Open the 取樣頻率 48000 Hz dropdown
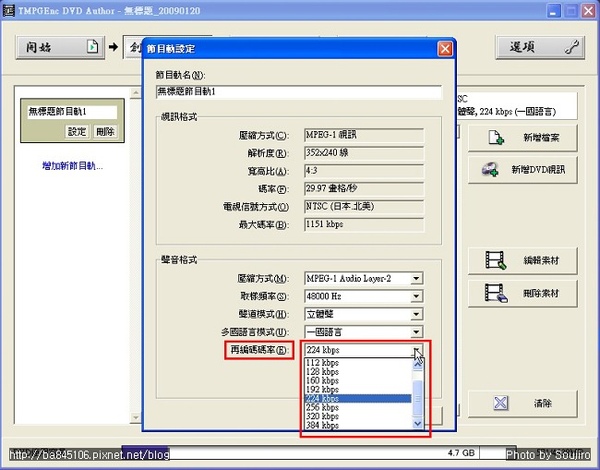The image size is (600, 470). (416, 296)
